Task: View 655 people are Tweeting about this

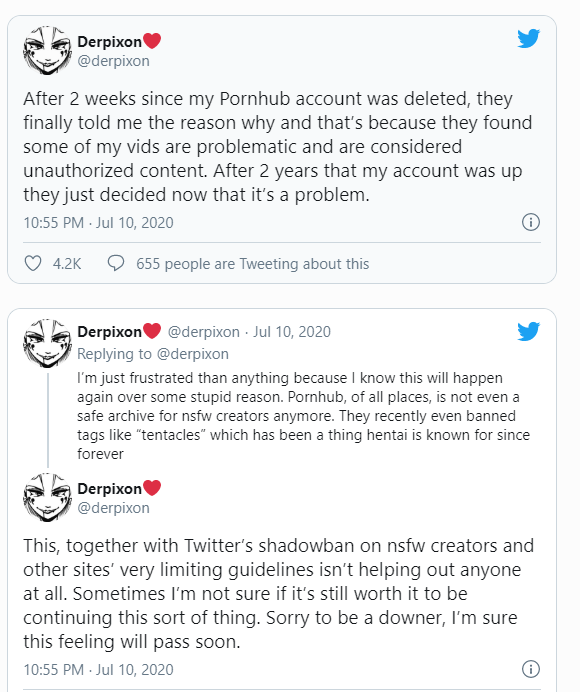Action: point(252,264)
